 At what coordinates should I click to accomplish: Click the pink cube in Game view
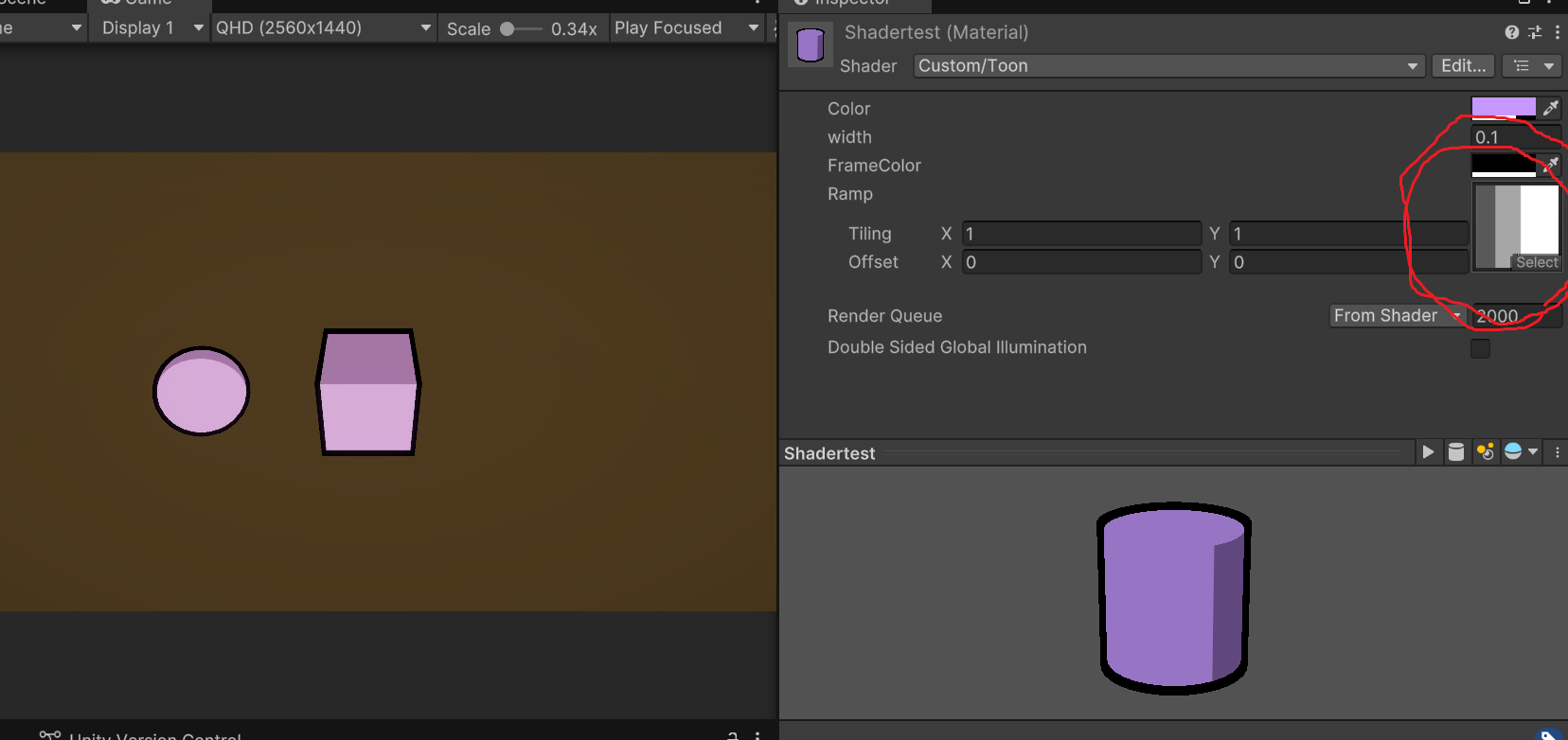point(368,392)
